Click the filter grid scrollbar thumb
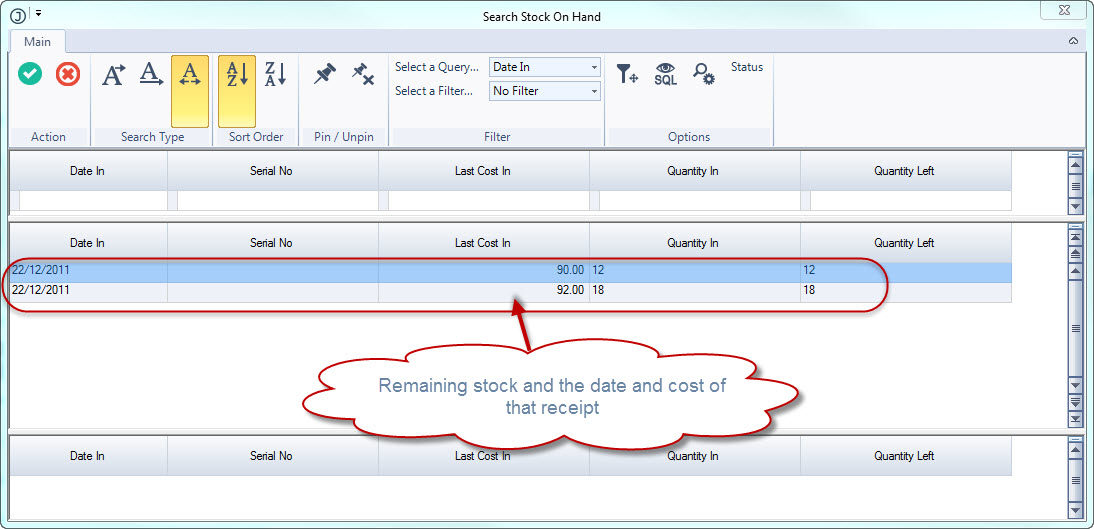 (1075, 186)
